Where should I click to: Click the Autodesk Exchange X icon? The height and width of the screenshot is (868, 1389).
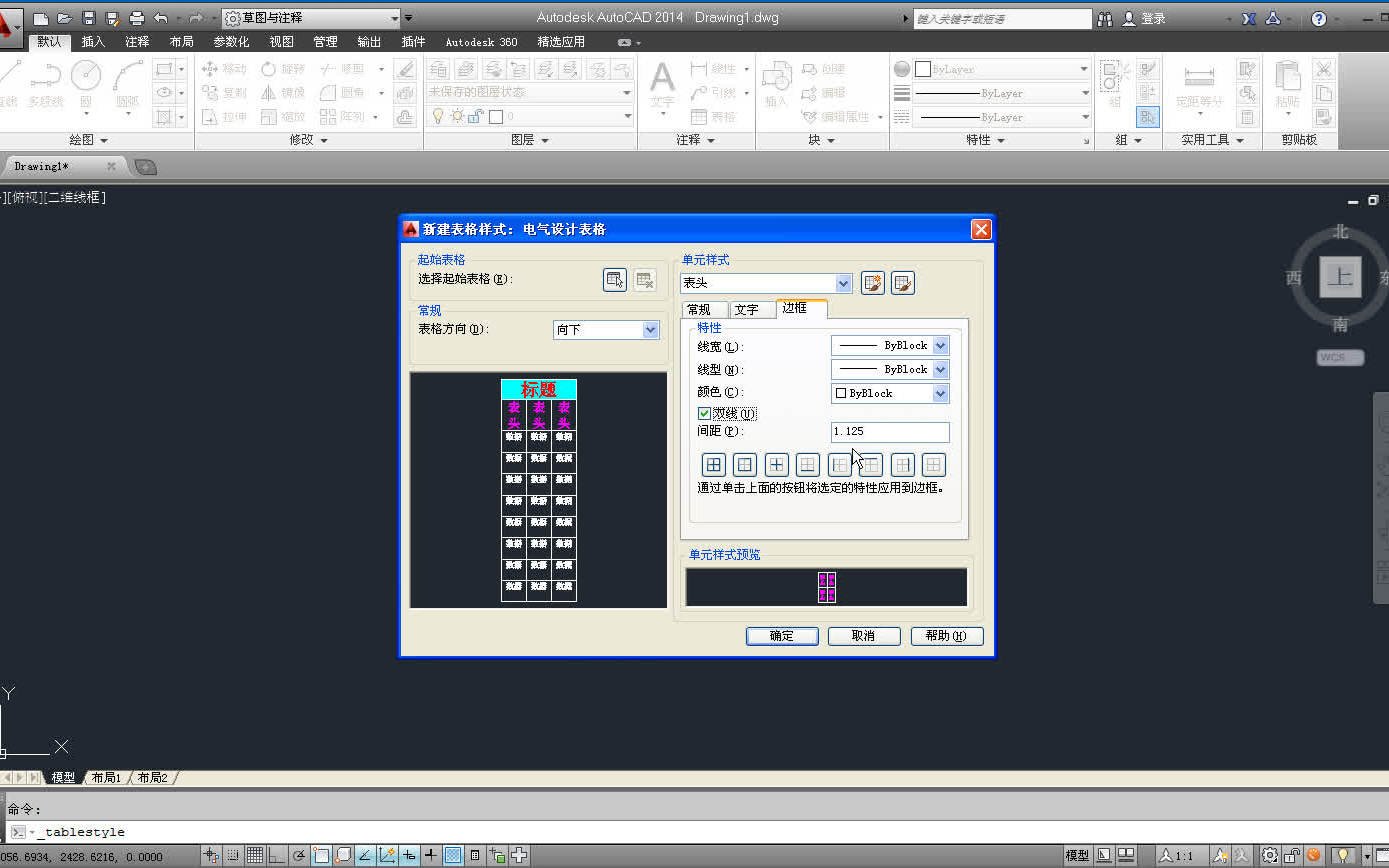1250,18
